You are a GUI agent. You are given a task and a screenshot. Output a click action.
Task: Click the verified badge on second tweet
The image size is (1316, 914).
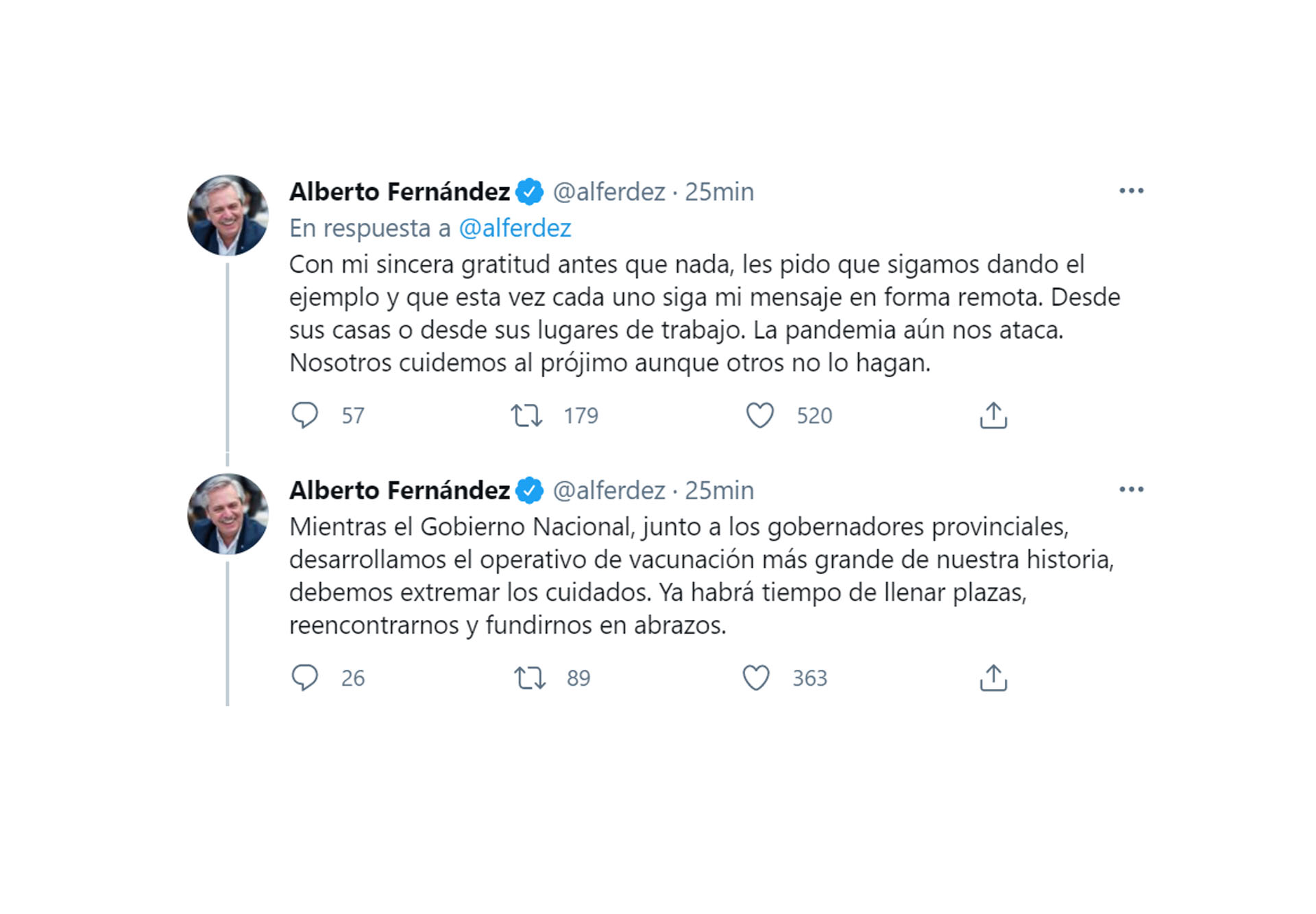[529, 491]
